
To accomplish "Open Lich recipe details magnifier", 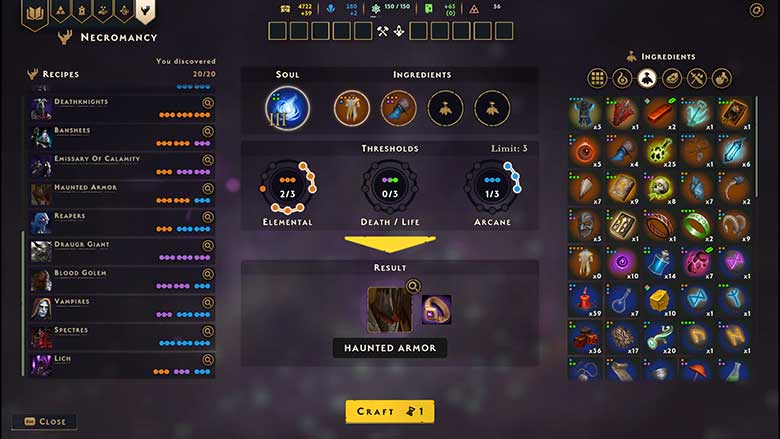I will coord(208,359).
